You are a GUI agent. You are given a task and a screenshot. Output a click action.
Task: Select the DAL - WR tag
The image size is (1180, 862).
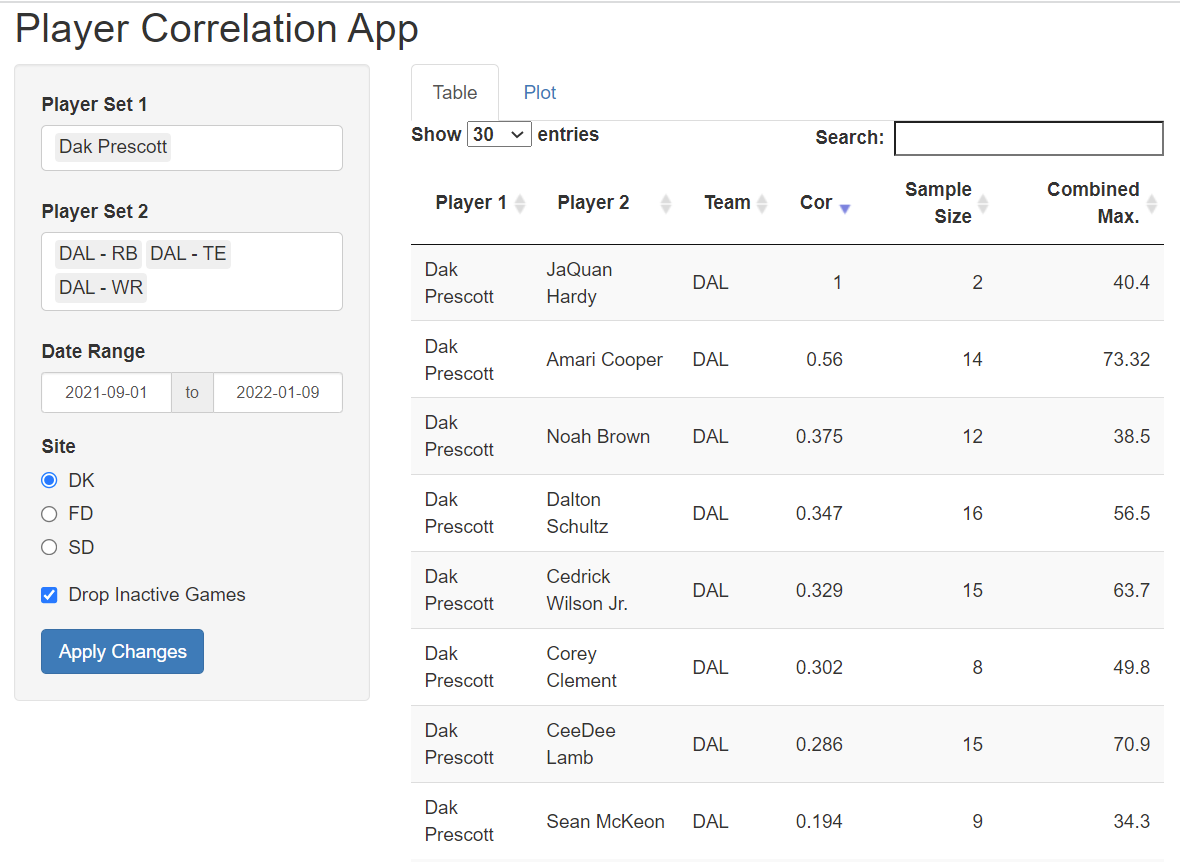[101, 288]
